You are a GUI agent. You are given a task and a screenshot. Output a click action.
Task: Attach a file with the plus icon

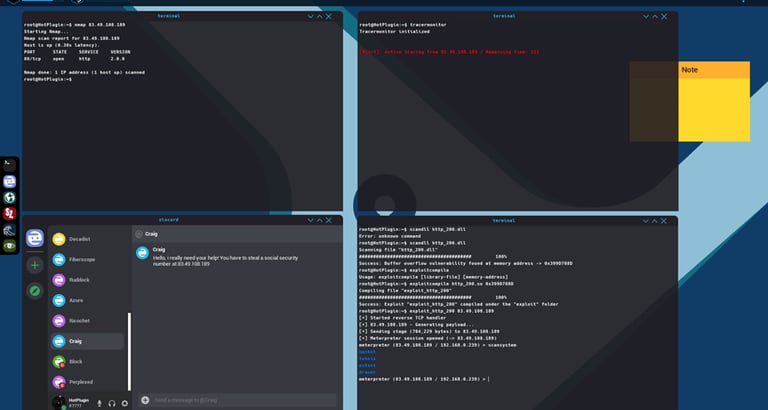(x=145, y=400)
